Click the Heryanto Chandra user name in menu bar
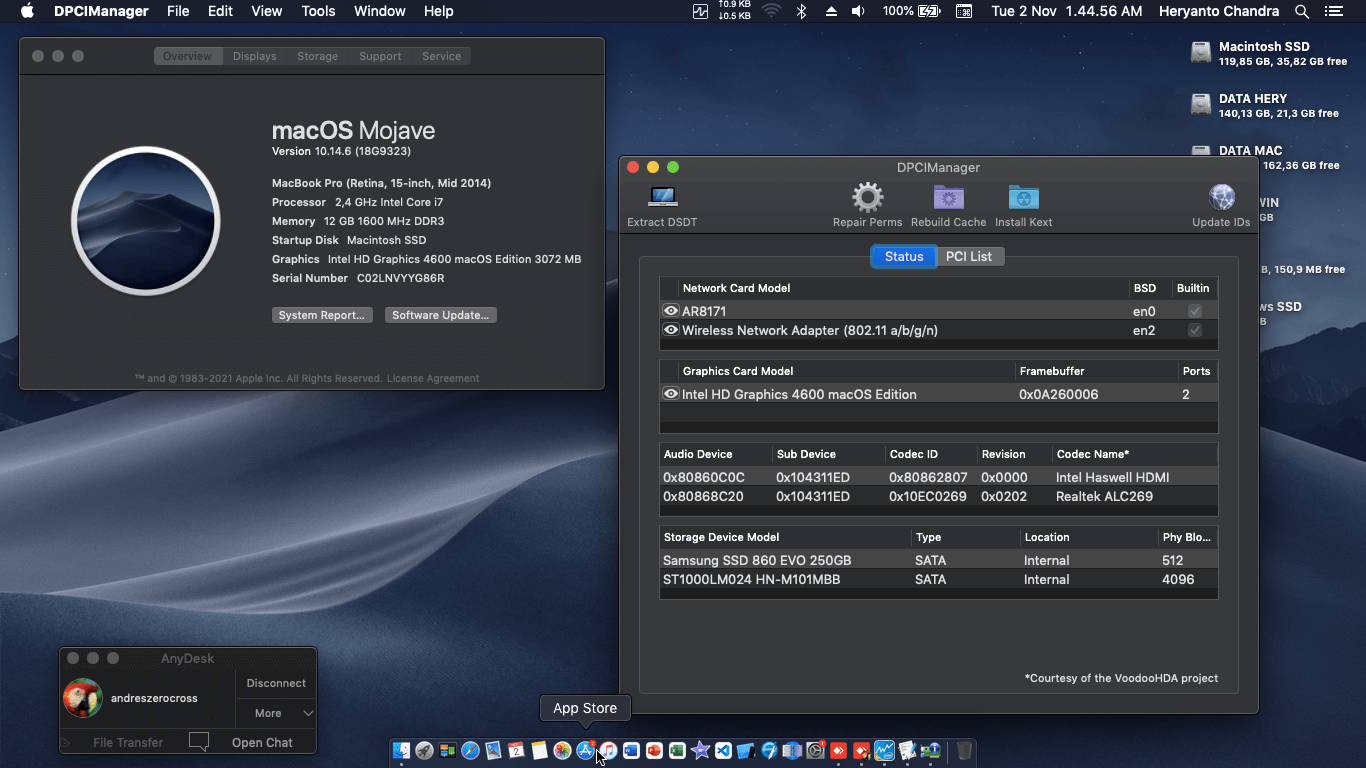Viewport: 1366px width, 768px height. [1218, 11]
